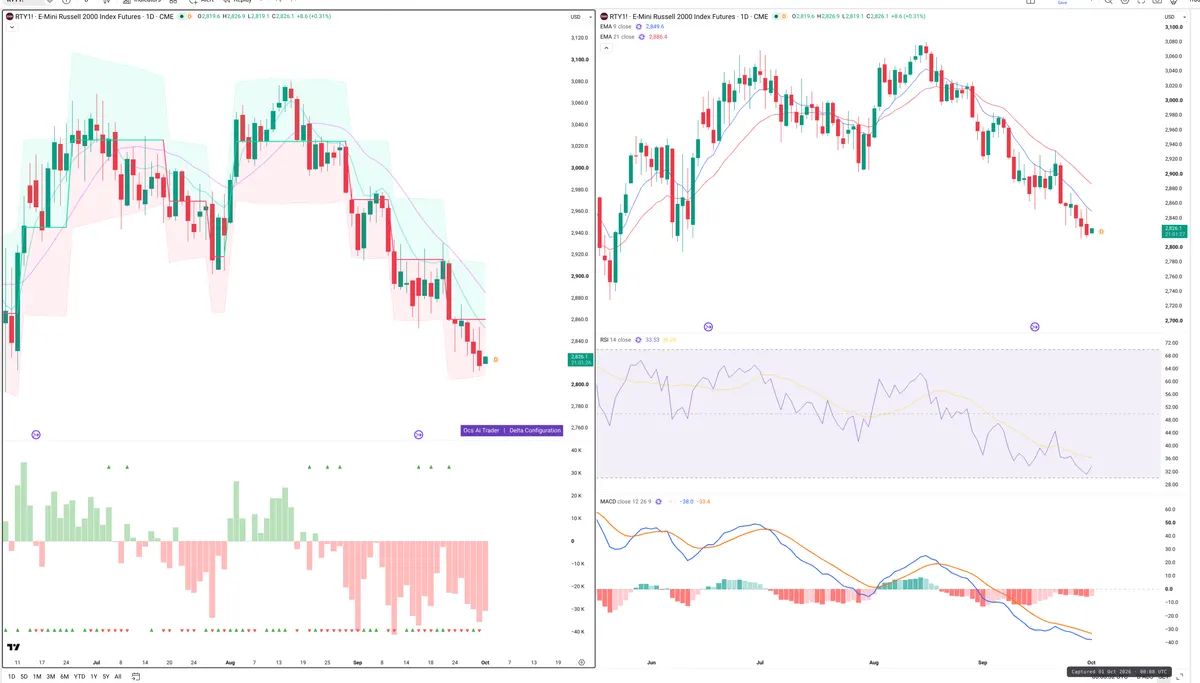Viewport: 1200px width, 683px height.
Task: Click the MACD value -38.0
Action: coord(687,501)
